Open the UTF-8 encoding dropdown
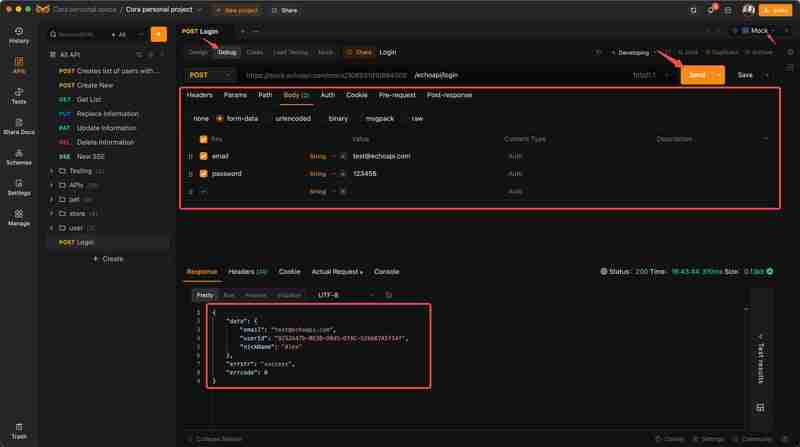Screen dimensions: 800x447 (x=345, y=295)
